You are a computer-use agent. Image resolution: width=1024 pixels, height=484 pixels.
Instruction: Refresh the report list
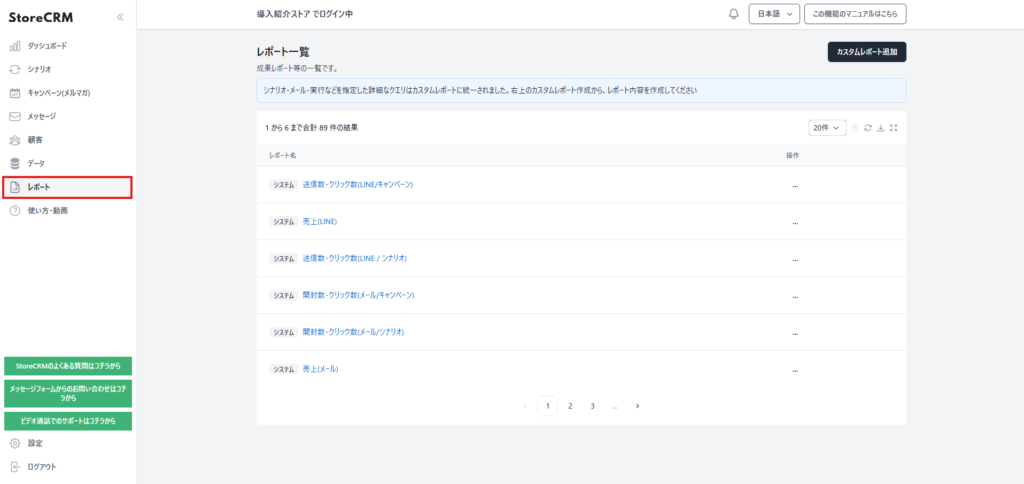click(x=868, y=128)
